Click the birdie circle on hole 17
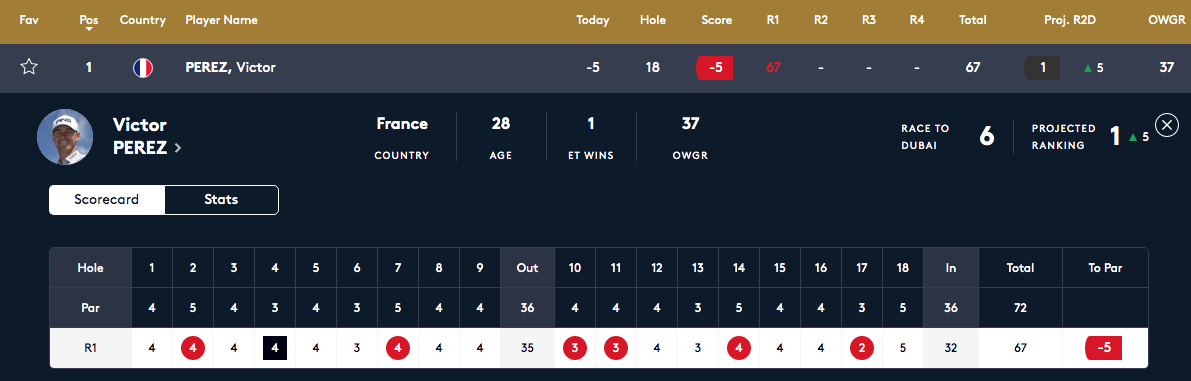 [x=862, y=348]
